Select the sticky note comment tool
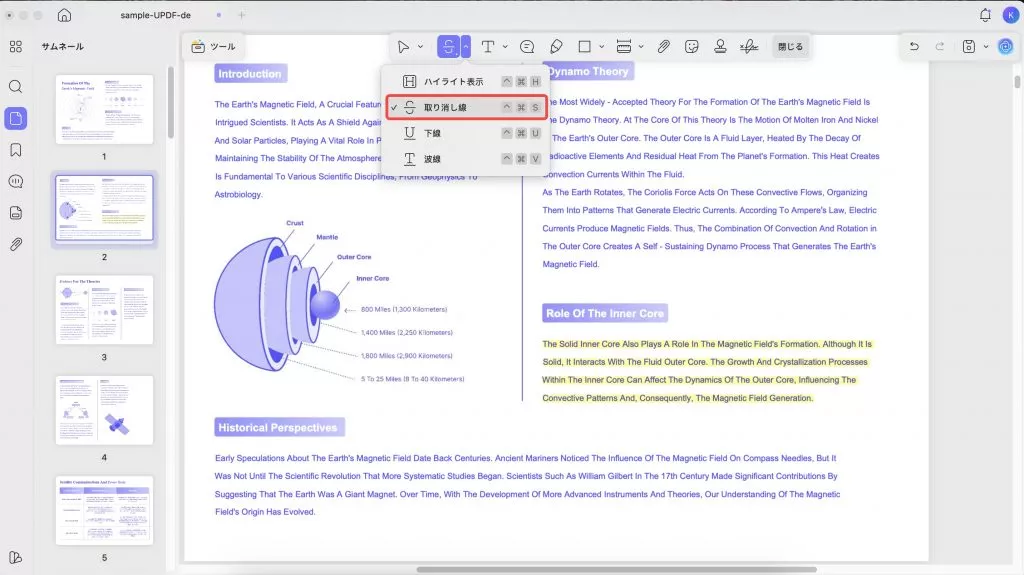Viewport: 1024px width, 575px height. coord(527,46)
